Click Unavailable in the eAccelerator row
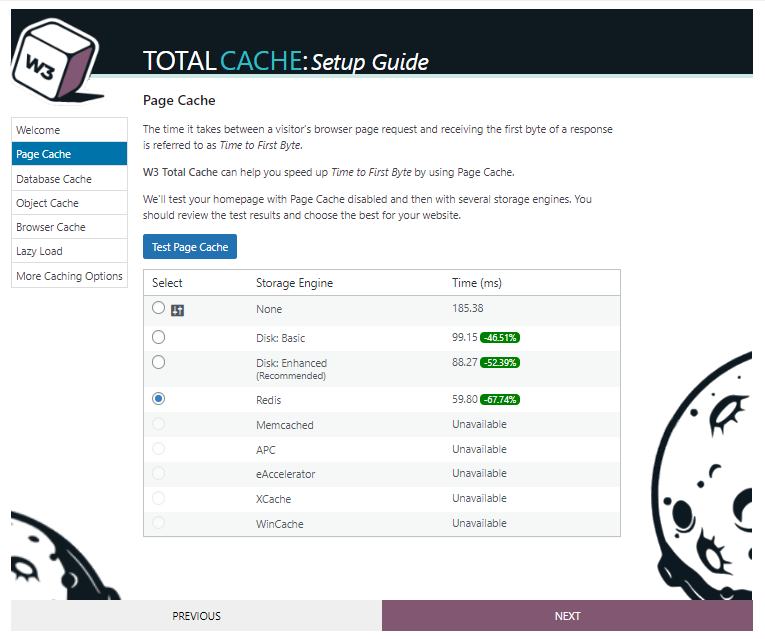This screenshot has height=639, width=765. click(x=479, y=473)
